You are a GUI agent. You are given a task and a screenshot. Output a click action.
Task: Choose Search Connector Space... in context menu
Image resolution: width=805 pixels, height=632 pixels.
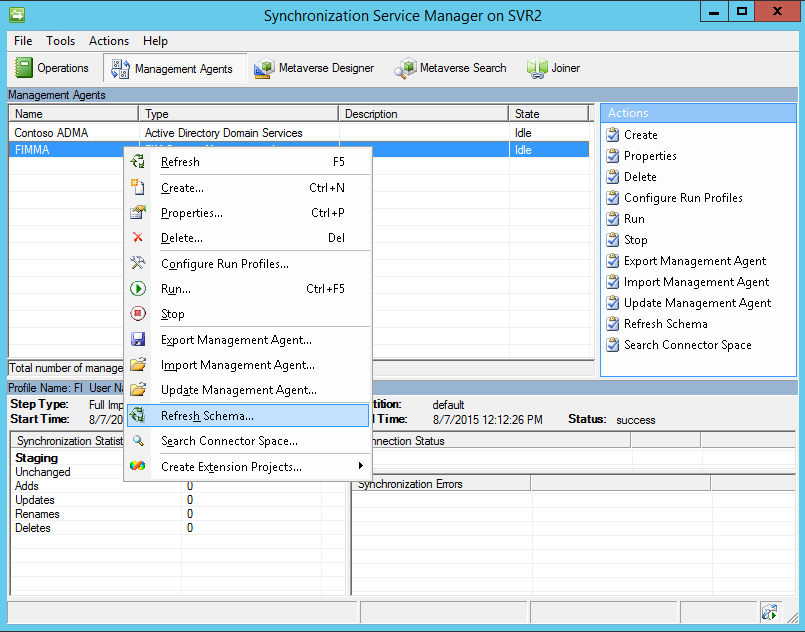248,441
